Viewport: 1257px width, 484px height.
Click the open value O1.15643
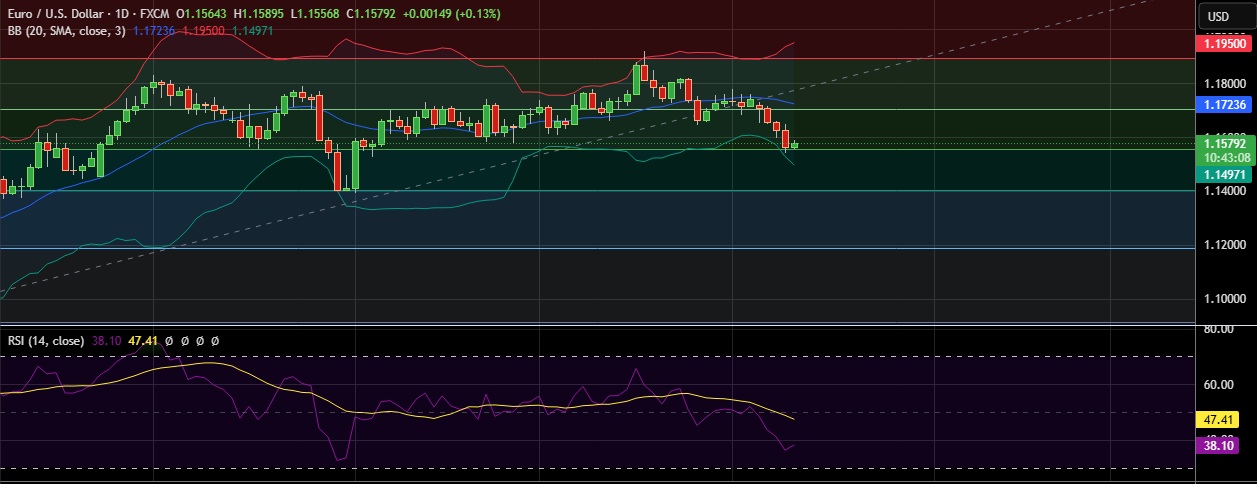pyautogui.click(x=201, y=14)
